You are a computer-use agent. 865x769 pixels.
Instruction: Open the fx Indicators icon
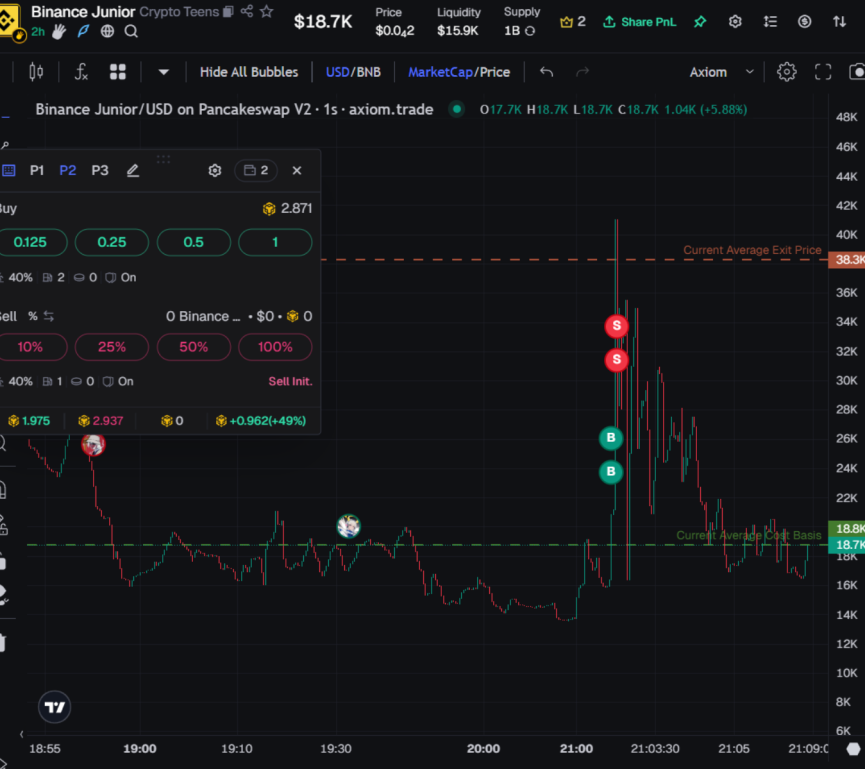pos(81,72)
